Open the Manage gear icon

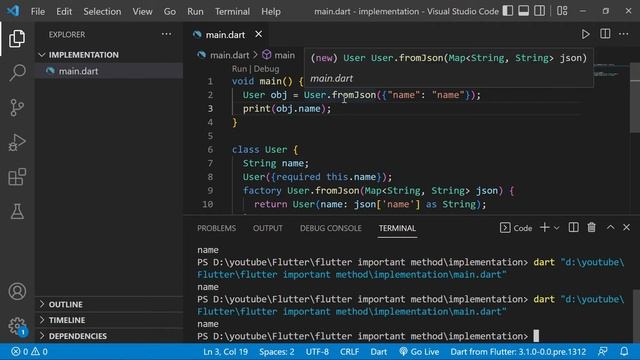[17, 326]
